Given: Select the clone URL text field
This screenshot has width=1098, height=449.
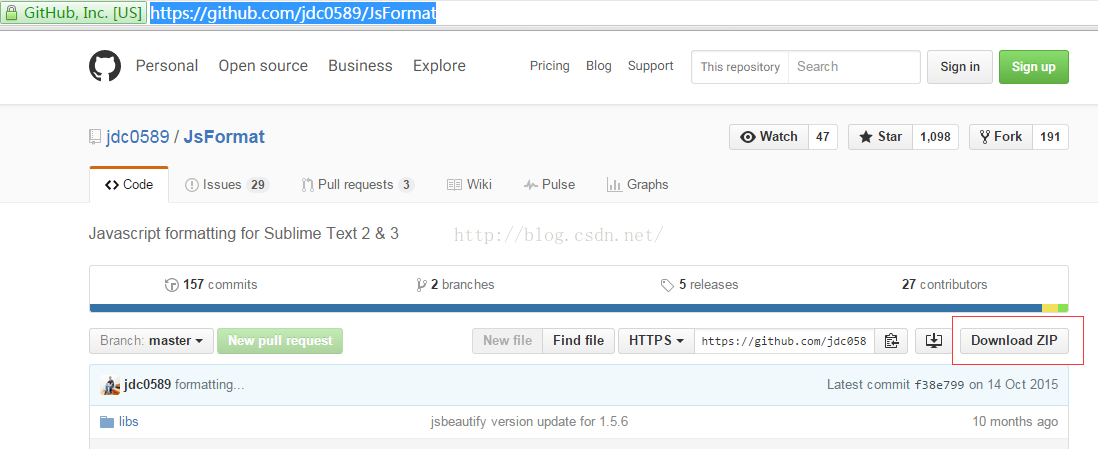Looking at the screenshot, I should [784, 341].
